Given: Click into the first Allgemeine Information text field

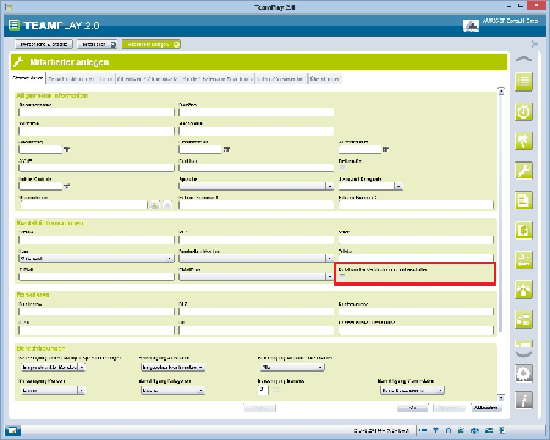Looking at the screenshot, I should [x=96, y=112].
